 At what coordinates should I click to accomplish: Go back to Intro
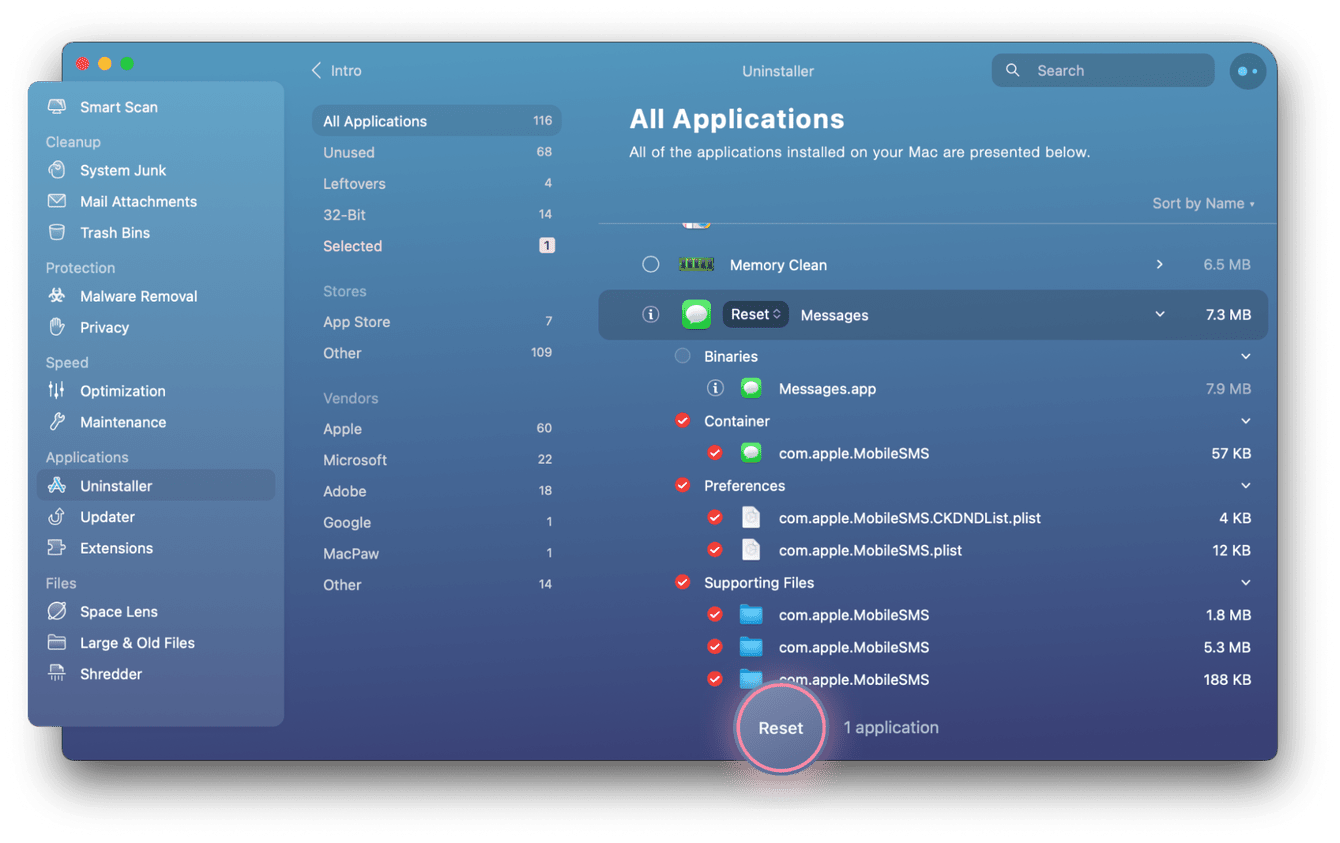(x=338, y=71)
